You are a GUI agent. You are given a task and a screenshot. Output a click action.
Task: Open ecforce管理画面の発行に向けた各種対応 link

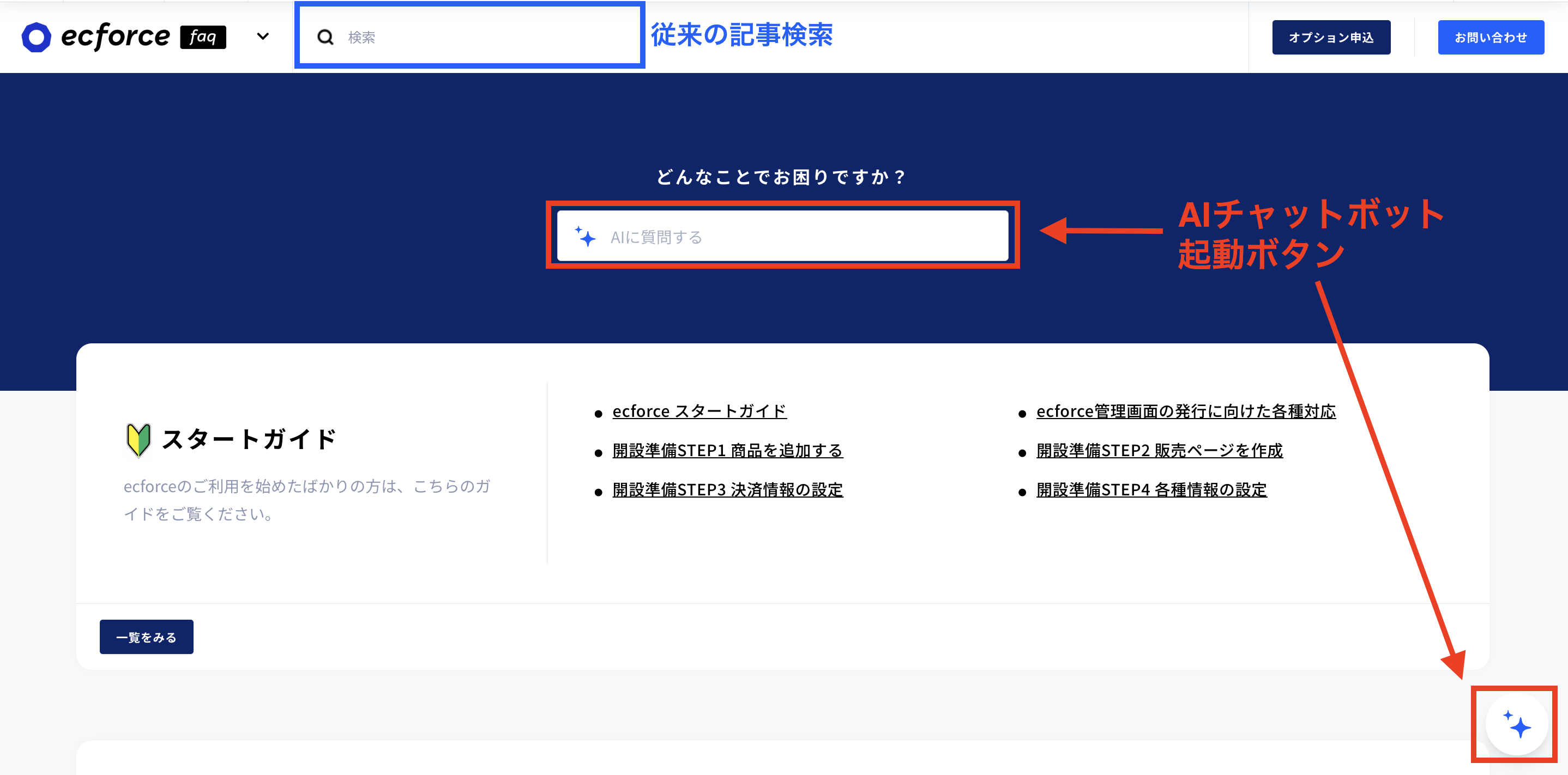1186,411
